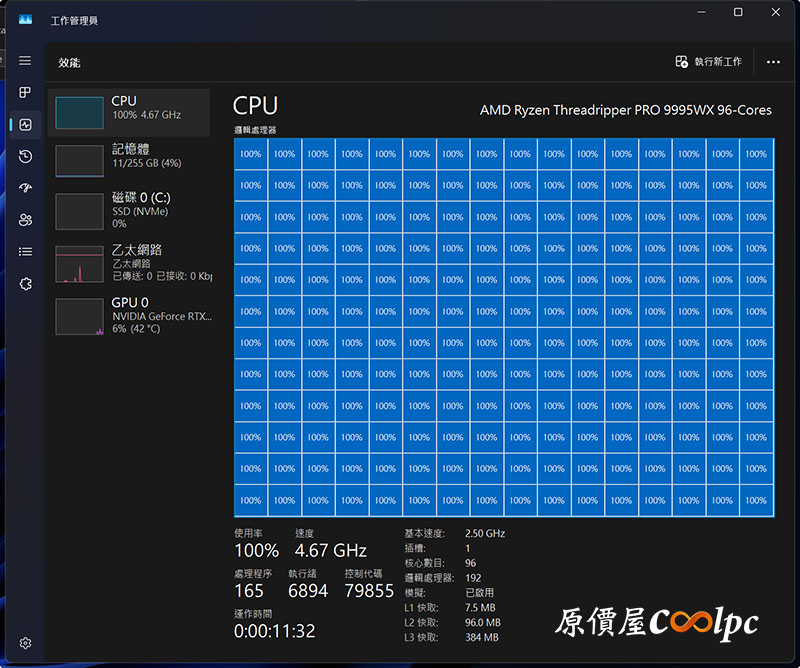This screenshot has width=800, height=668.
Task: Click the GPU 6% (42 °C) text
Action: click(x=136, y=329)
